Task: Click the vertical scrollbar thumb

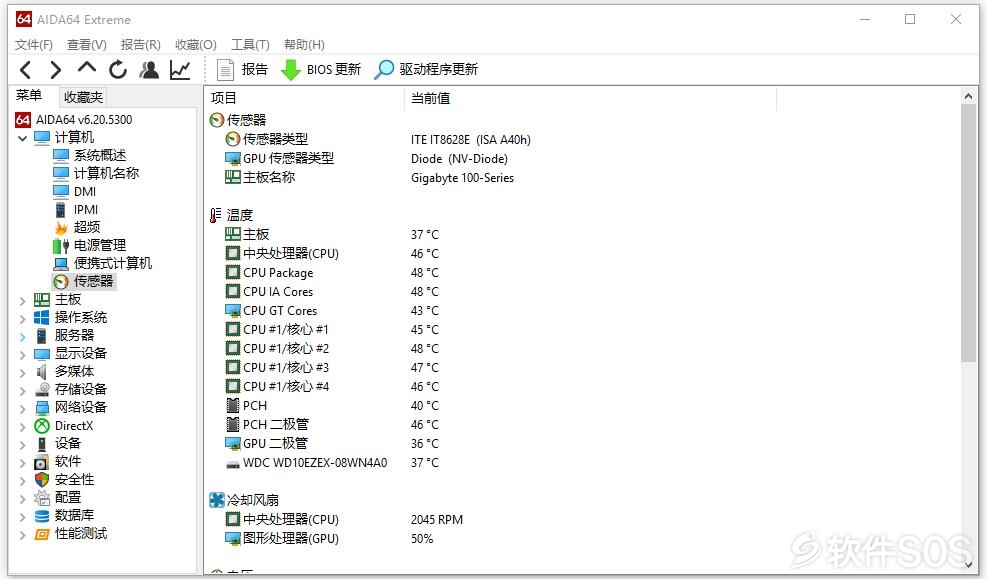Action: point(968,233)
